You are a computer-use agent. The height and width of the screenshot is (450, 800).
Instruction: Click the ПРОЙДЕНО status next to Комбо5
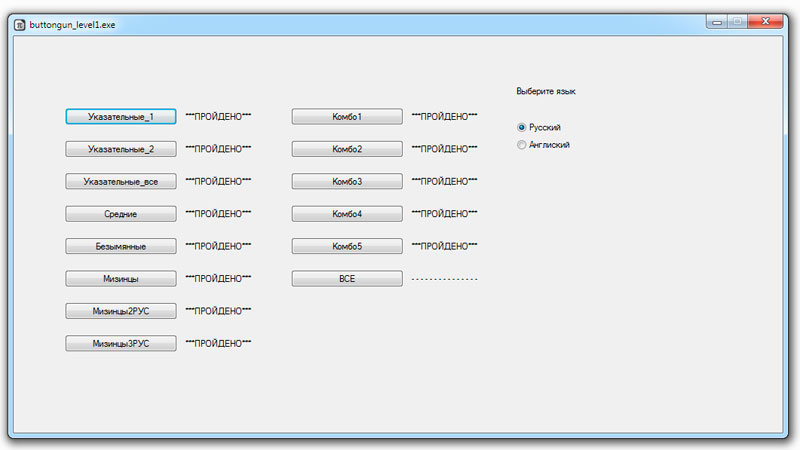[444, 246]
